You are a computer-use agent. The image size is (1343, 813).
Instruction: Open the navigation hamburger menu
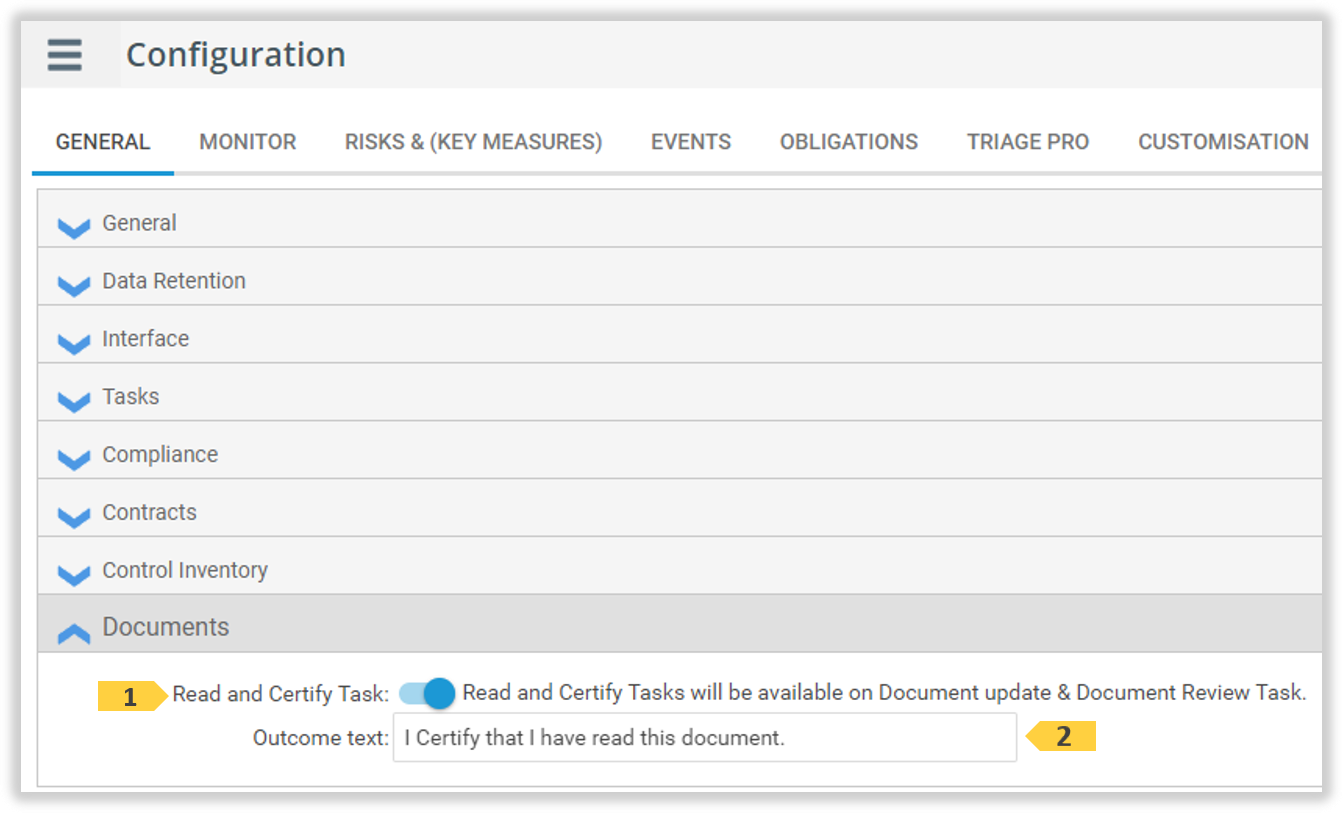click(x=63, y=55)
